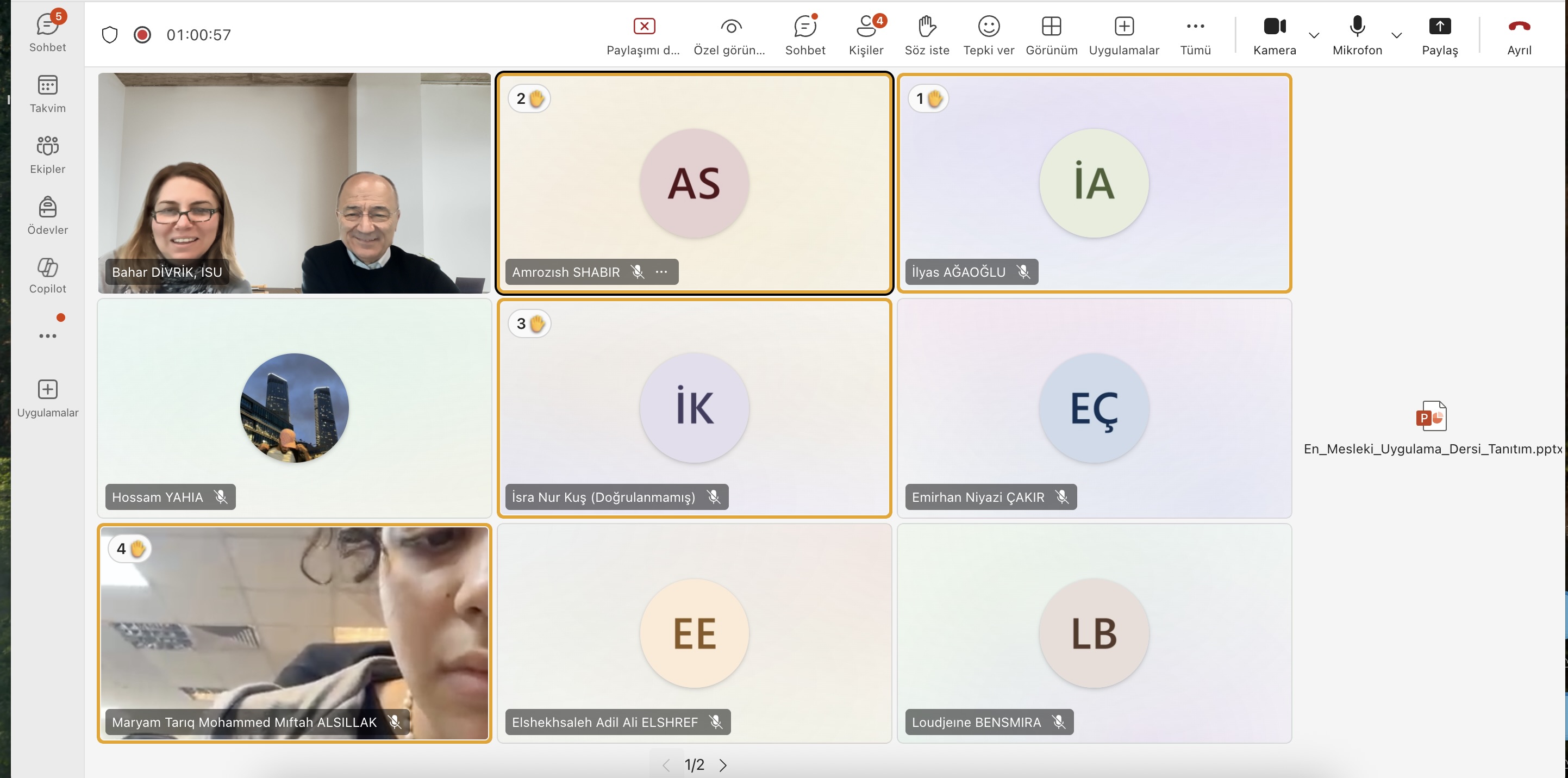Open Kişiler participants panel
1568x778 pixels.
[x=866, y=35]
